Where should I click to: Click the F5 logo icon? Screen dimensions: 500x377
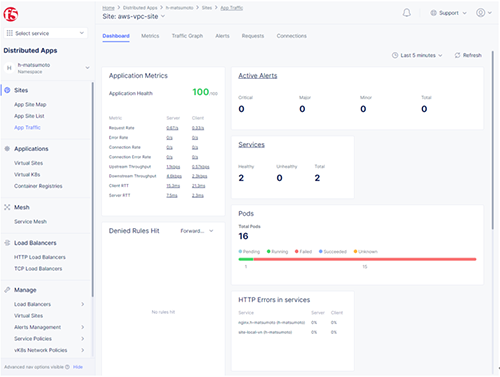[11, 14]
